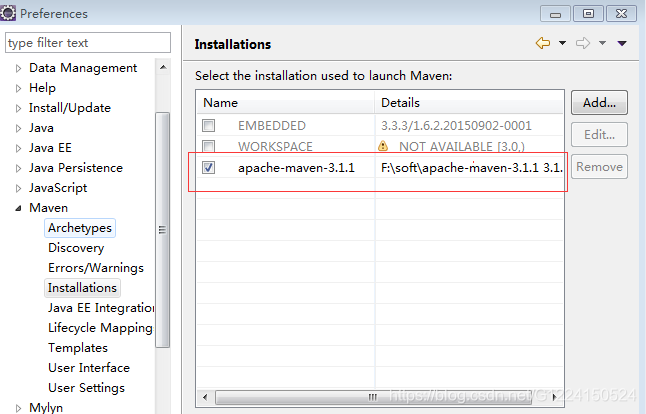Select Discovery under Maven
Screen dimensions: 646x414
coord(76,248)
